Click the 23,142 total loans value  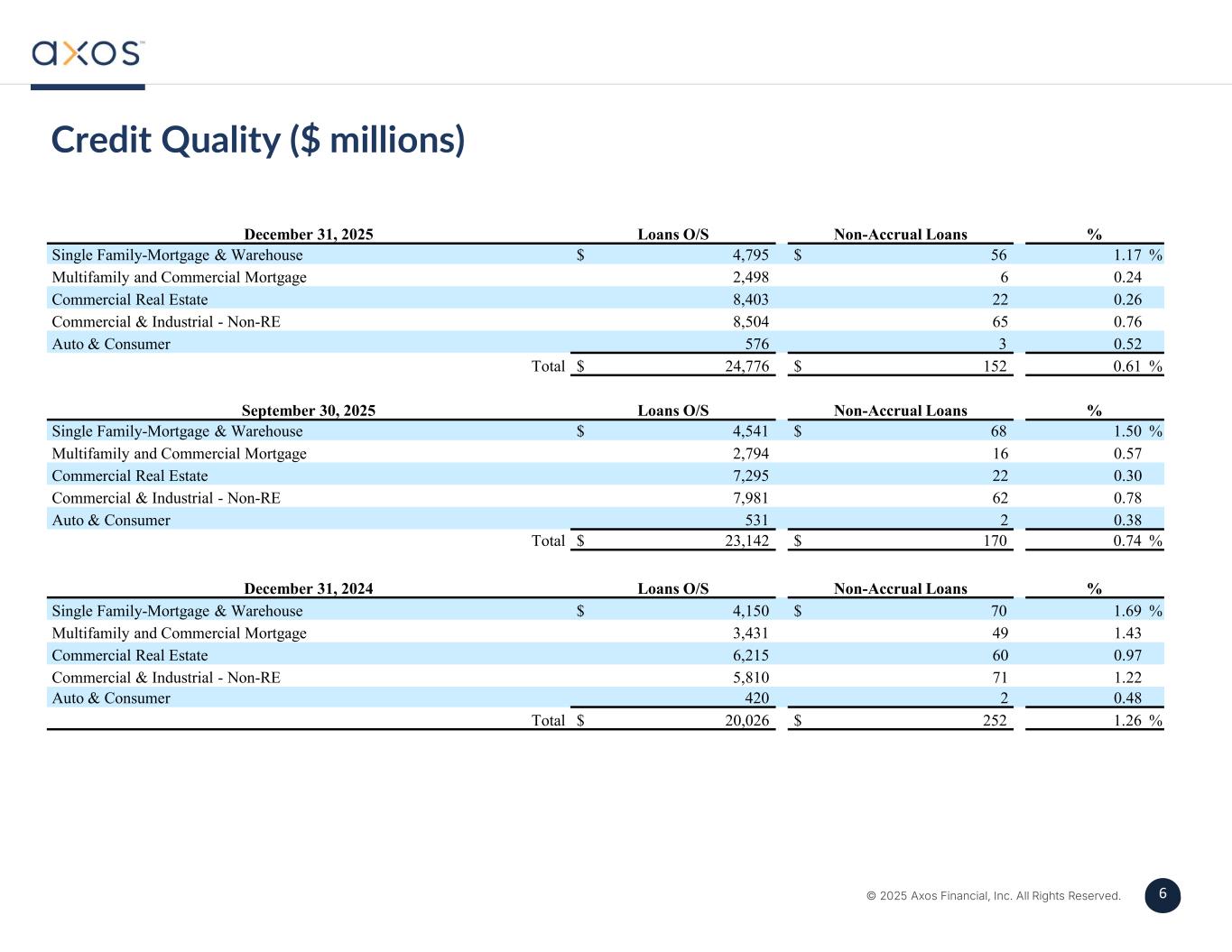click(x=746, y=541)
